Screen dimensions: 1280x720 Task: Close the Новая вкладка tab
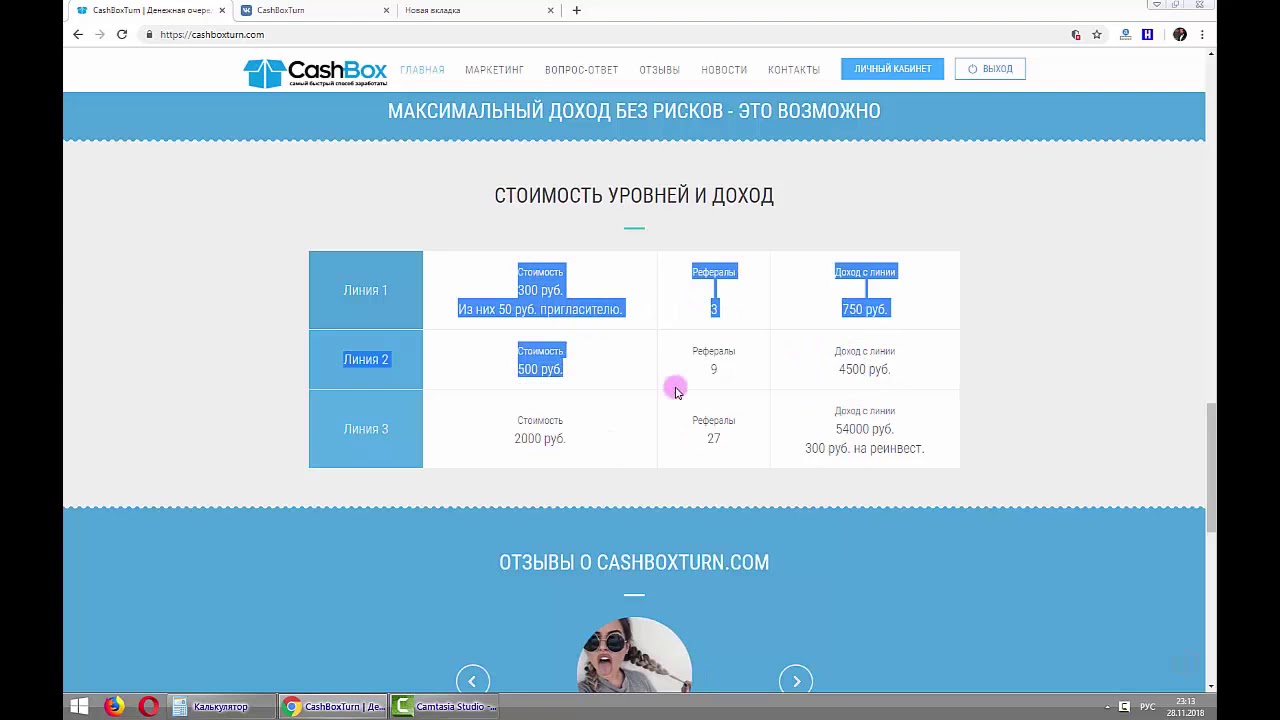point(550,10)
